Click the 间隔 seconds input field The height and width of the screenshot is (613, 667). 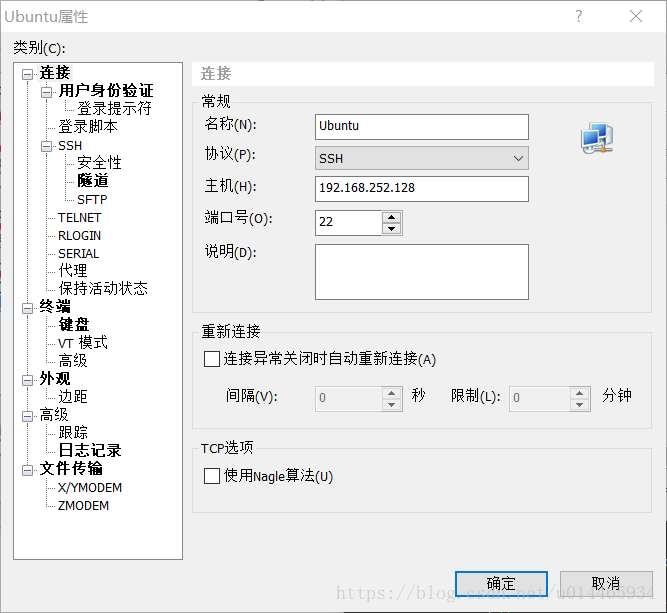tap(348, 399)
